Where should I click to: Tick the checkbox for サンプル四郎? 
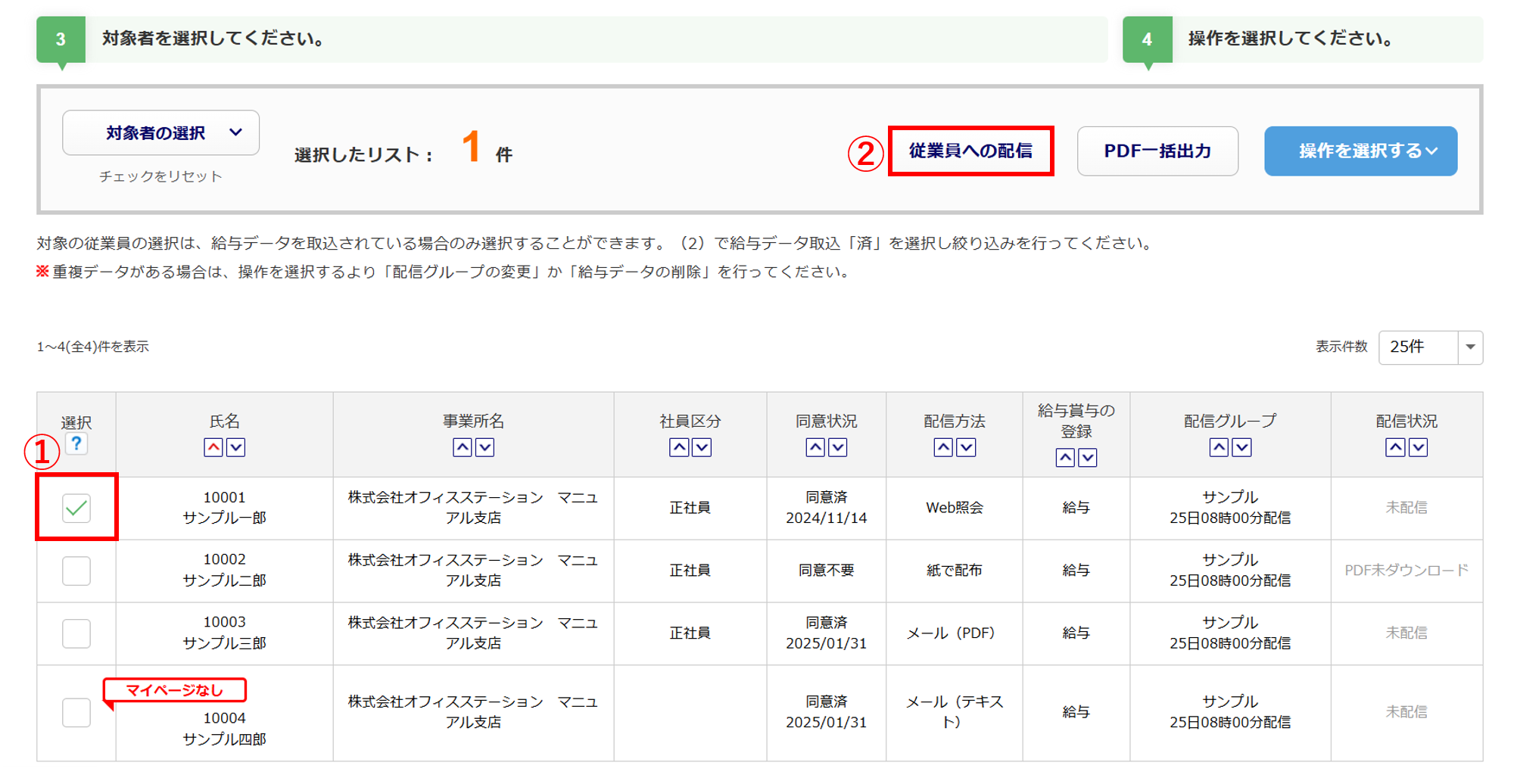click(x=76, y=712)
